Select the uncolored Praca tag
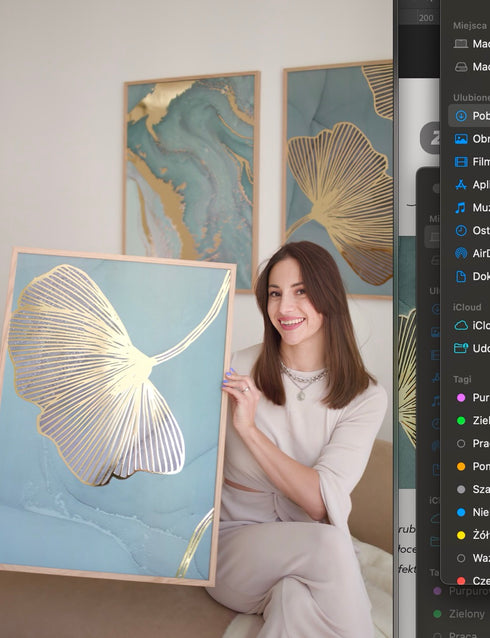490x638 pixels. tap(469, 444)
